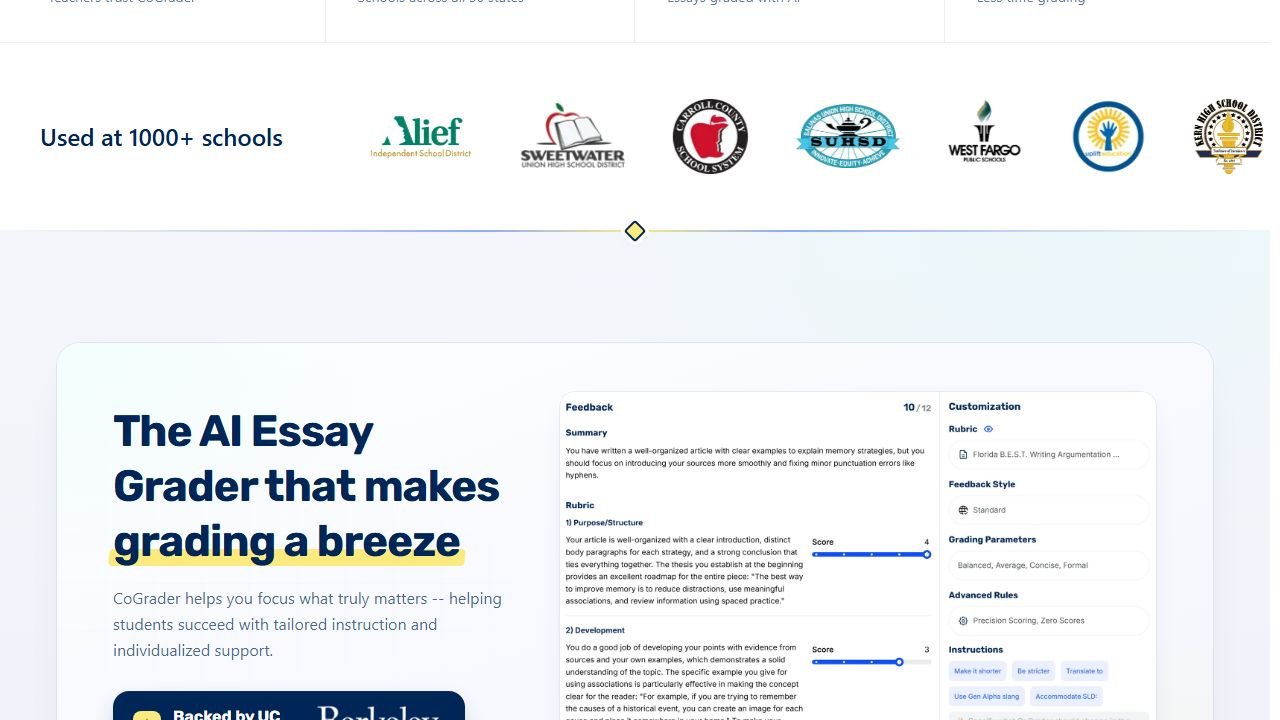Click the West Fargo Public Schools logo

coord(984,131)
